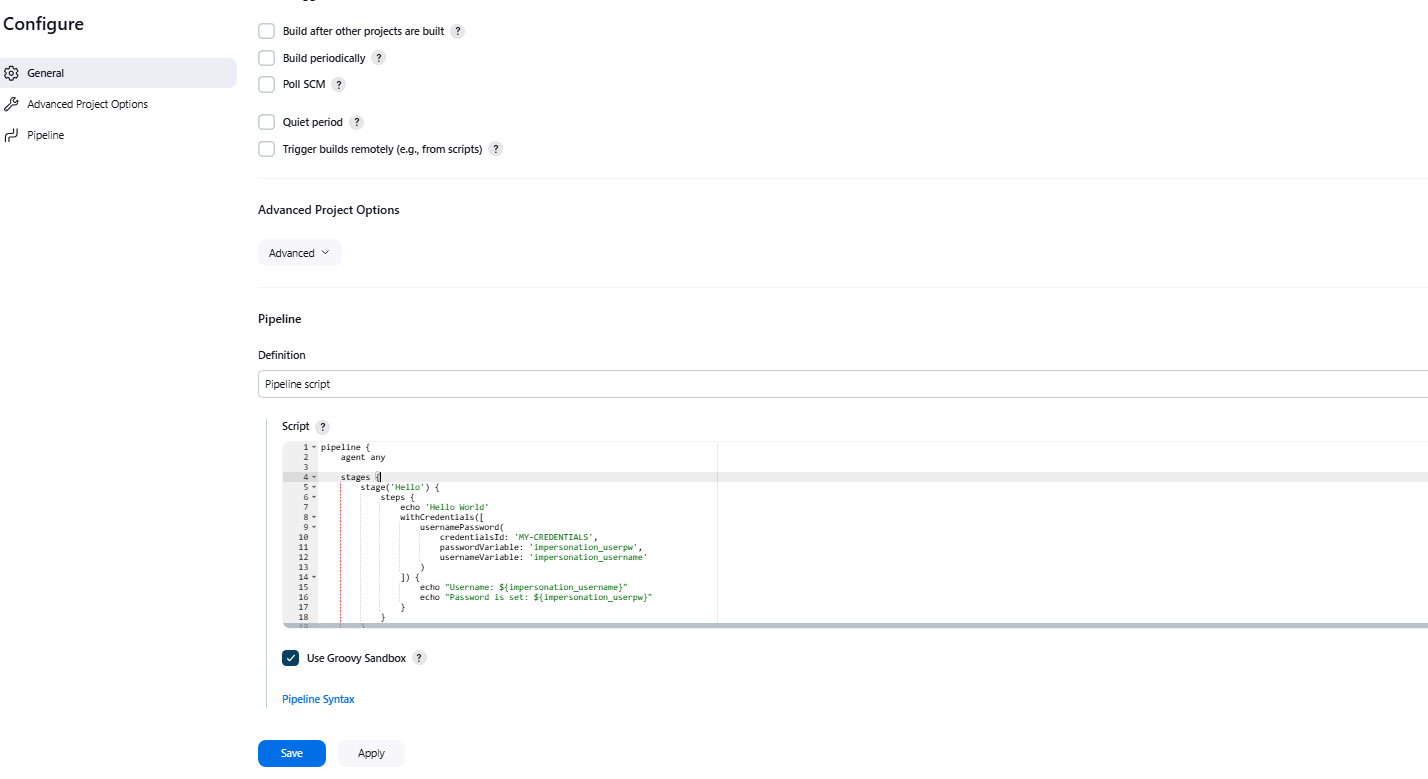Tick the Poll SCM checkbox
The height and width of the screenshot is (779, 1428).
pyautogui.click(x=266, y=84)
